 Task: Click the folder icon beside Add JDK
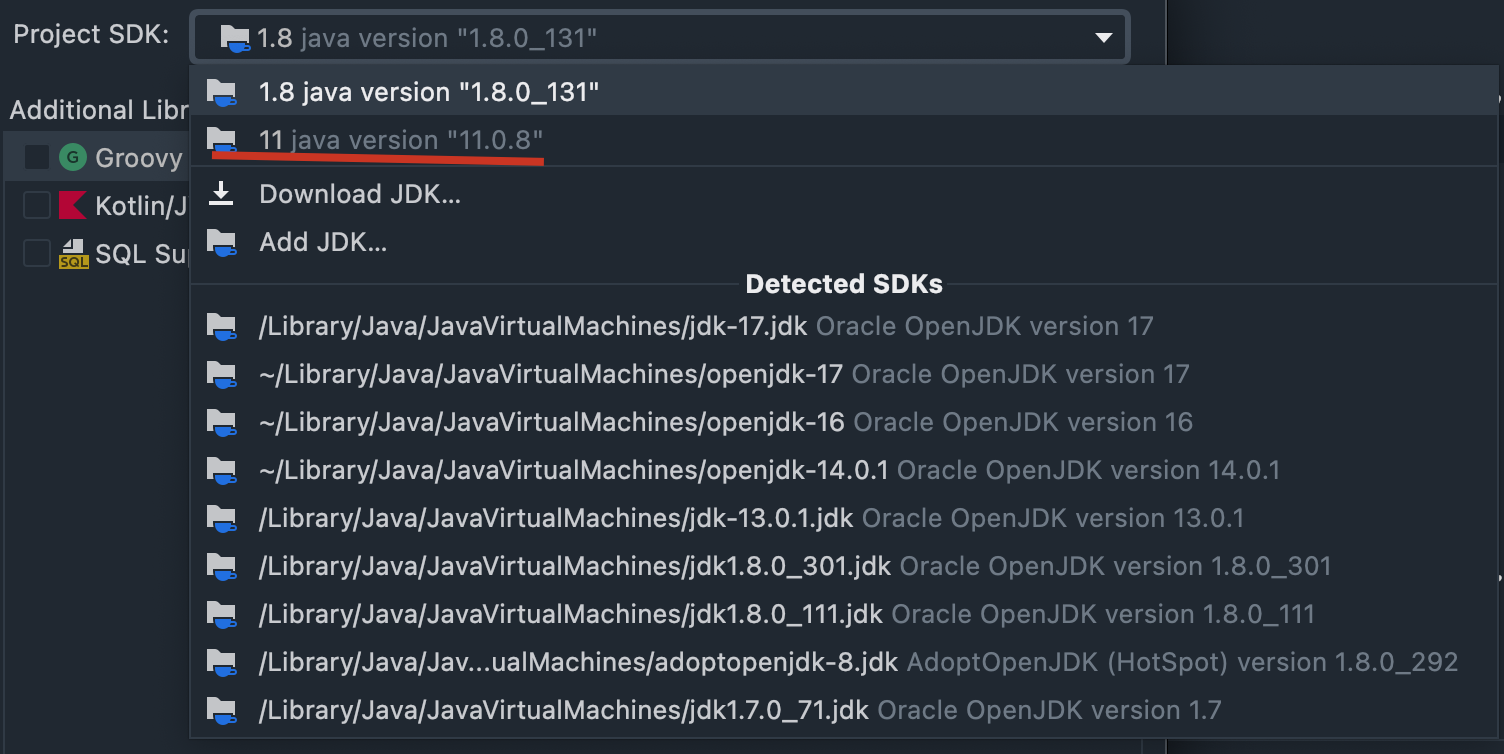(x=221, y=242)
